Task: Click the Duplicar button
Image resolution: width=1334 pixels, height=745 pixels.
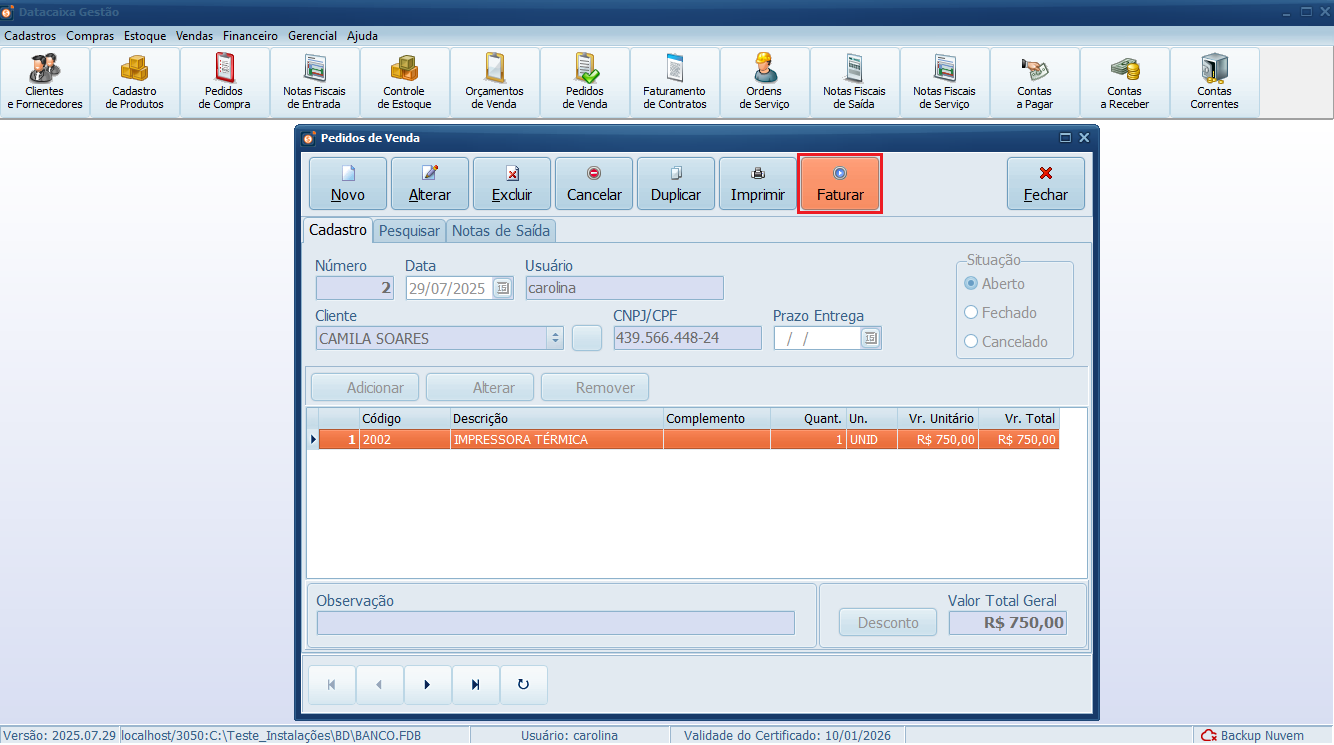Action: pos(676,184)
